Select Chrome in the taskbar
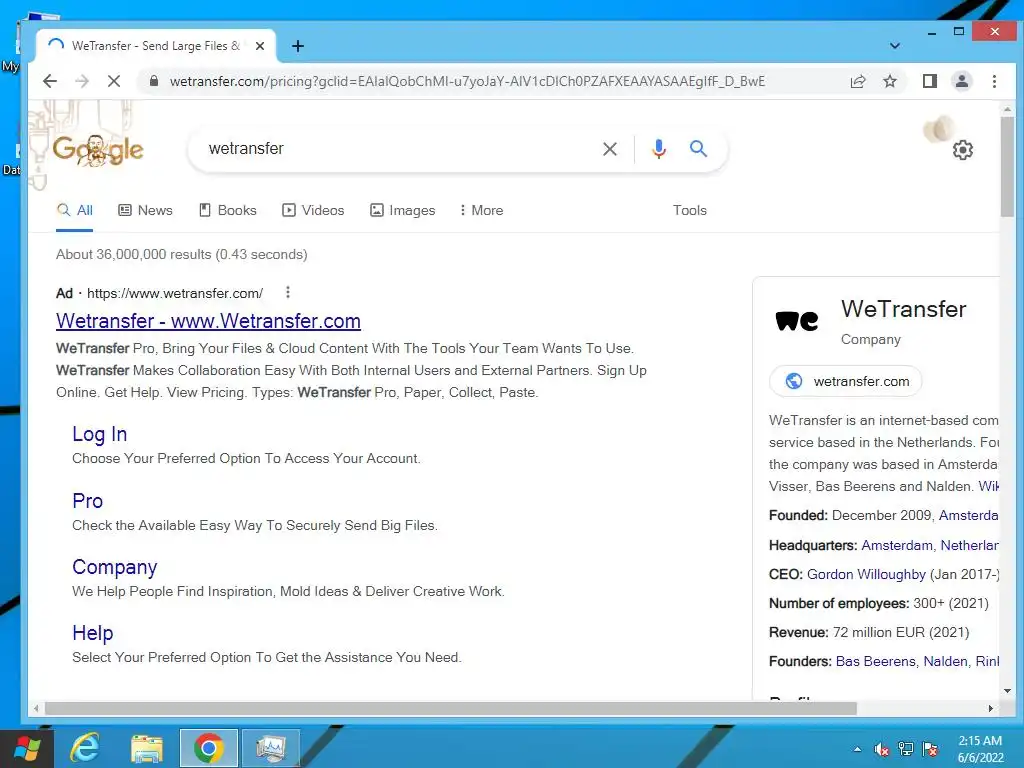 click(208, 748)
